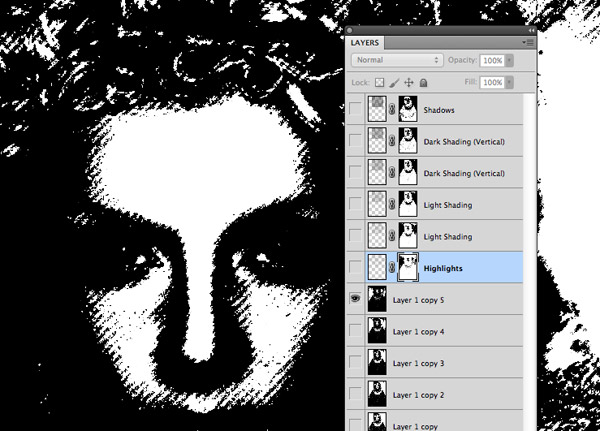Expand the Fill slider arrow
Screen dimensions: 600x431
pyautogui.click(x=511, y=83)
